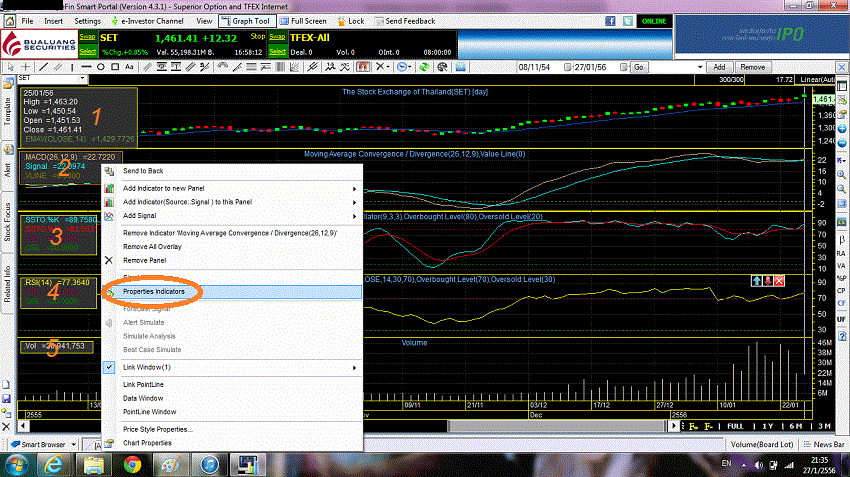This screenshot has height=477, width=850.
Task: Open the View menu
Action: (204, 21)
